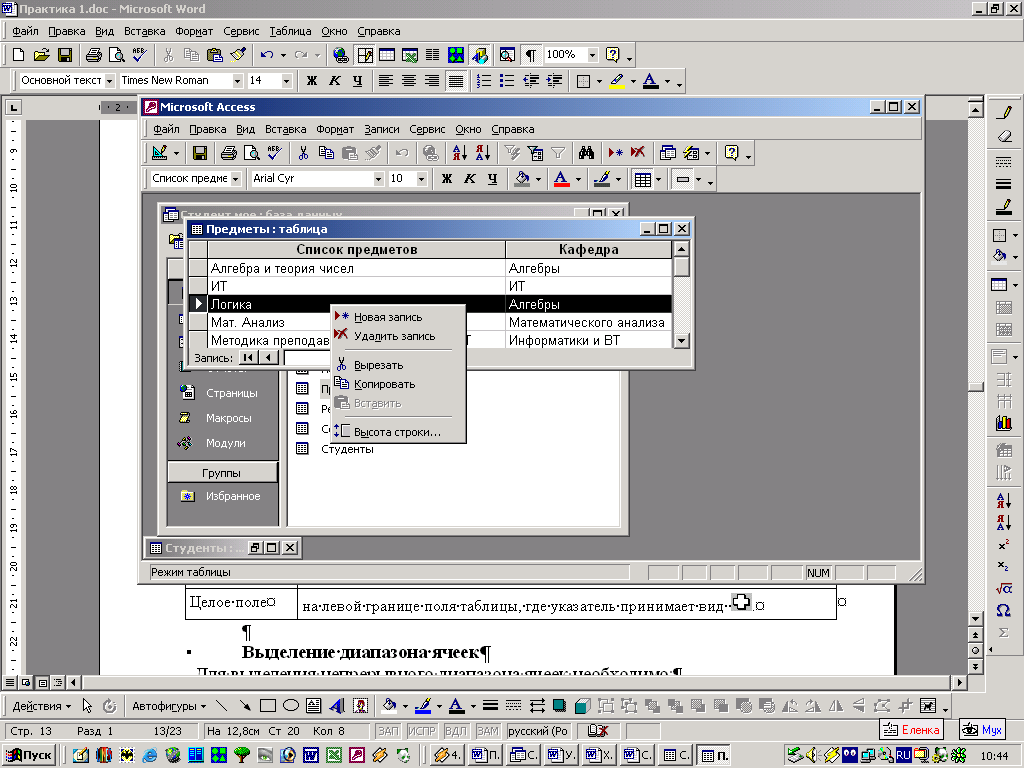The height and width of the screenshot is (768, 1024).
Task: Click Word's Symbol Omega icon on right toolbar
Action: pyautogui.click(x=1003, y=611)
